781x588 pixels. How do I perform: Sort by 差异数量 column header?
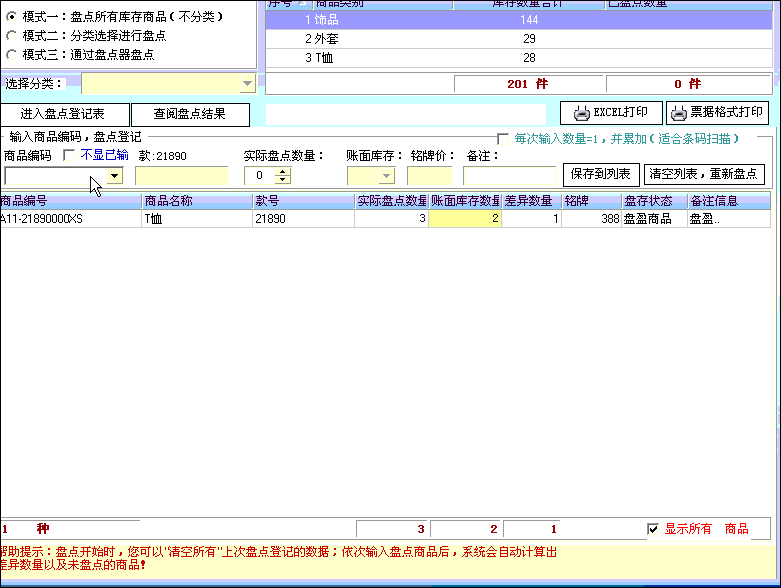[531, 201]
